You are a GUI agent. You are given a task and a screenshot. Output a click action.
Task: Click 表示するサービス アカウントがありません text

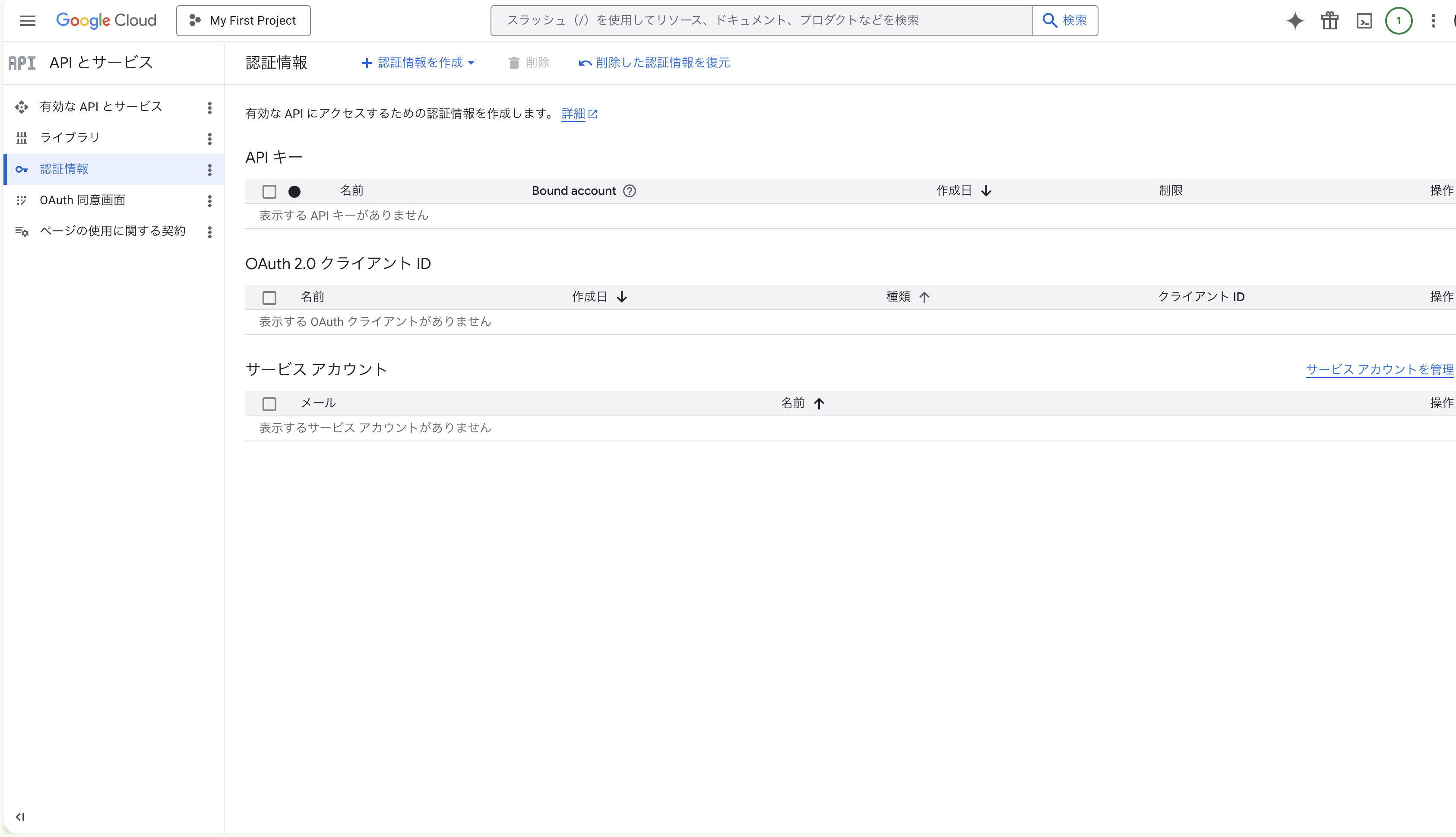[375, 428]
